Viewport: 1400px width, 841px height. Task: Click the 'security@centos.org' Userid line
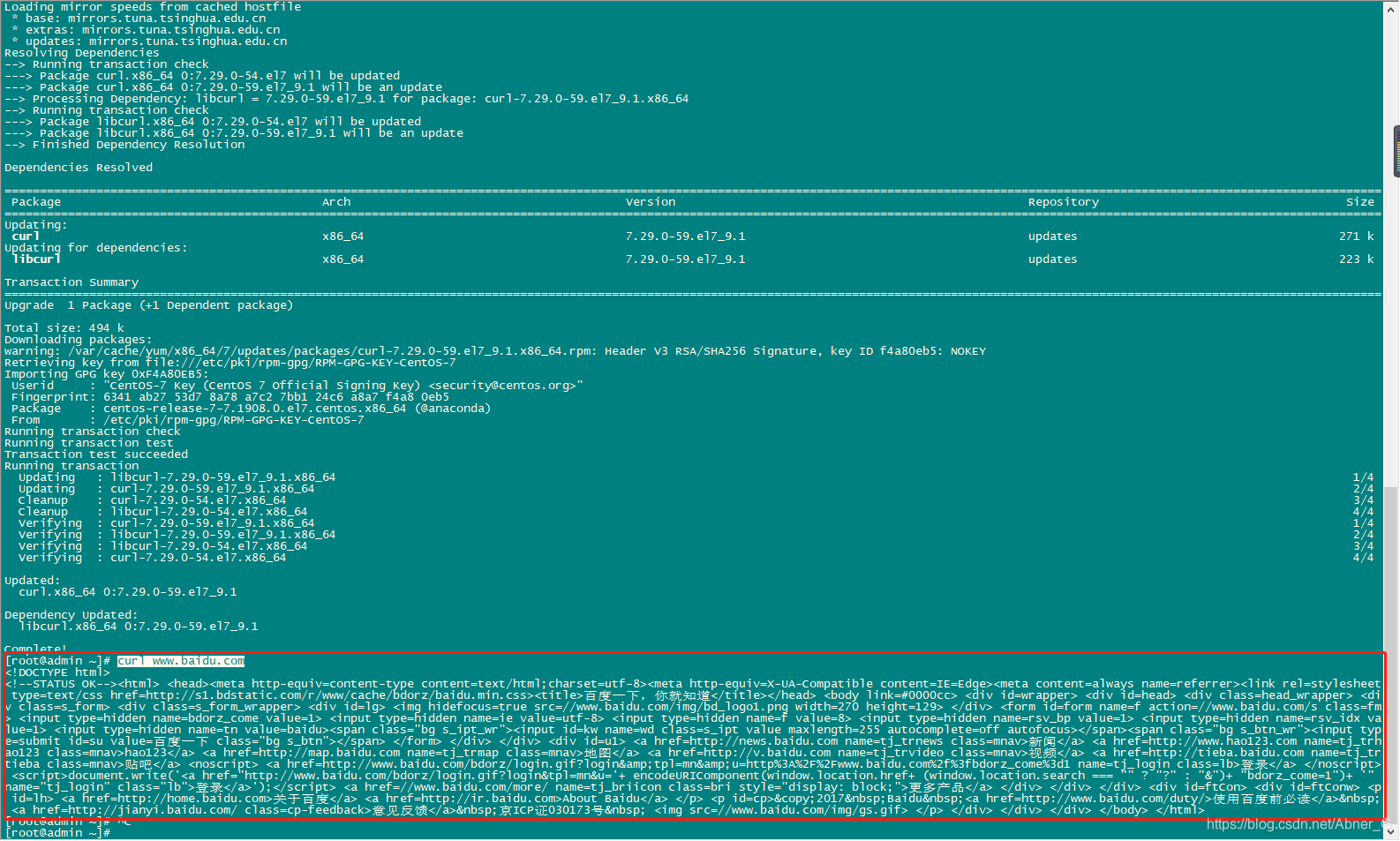(x=297, y=386)
